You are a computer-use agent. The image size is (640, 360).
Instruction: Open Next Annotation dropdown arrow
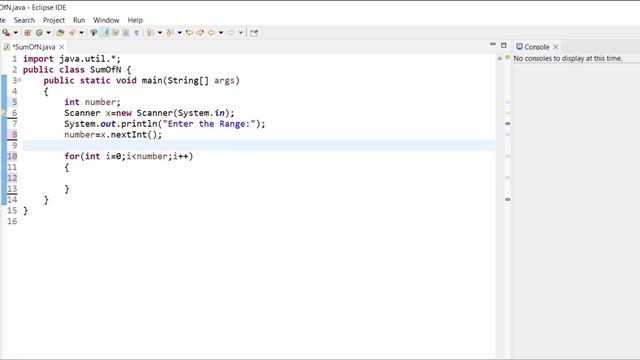click(x=160, y=33)
